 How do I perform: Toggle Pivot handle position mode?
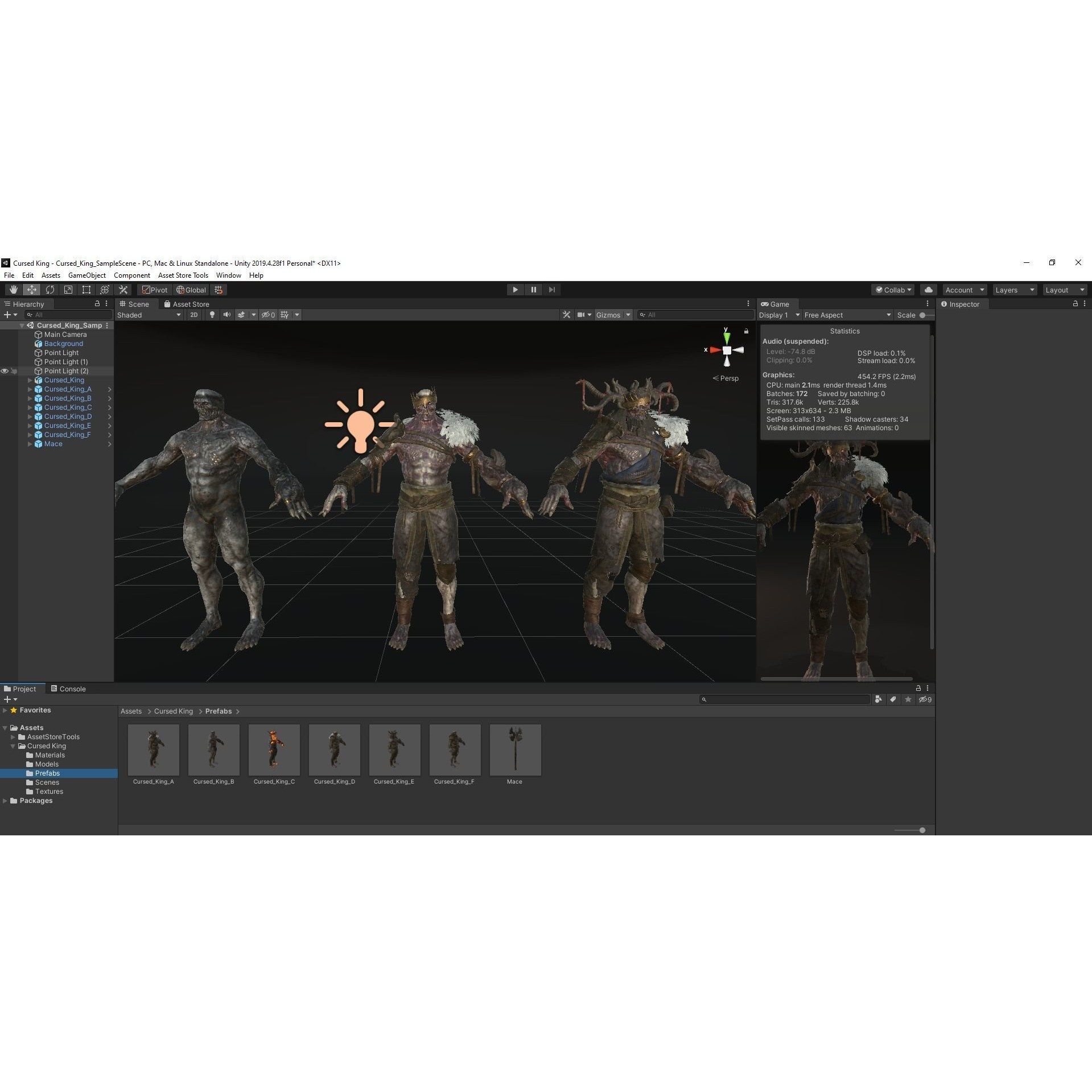(154, 290)
